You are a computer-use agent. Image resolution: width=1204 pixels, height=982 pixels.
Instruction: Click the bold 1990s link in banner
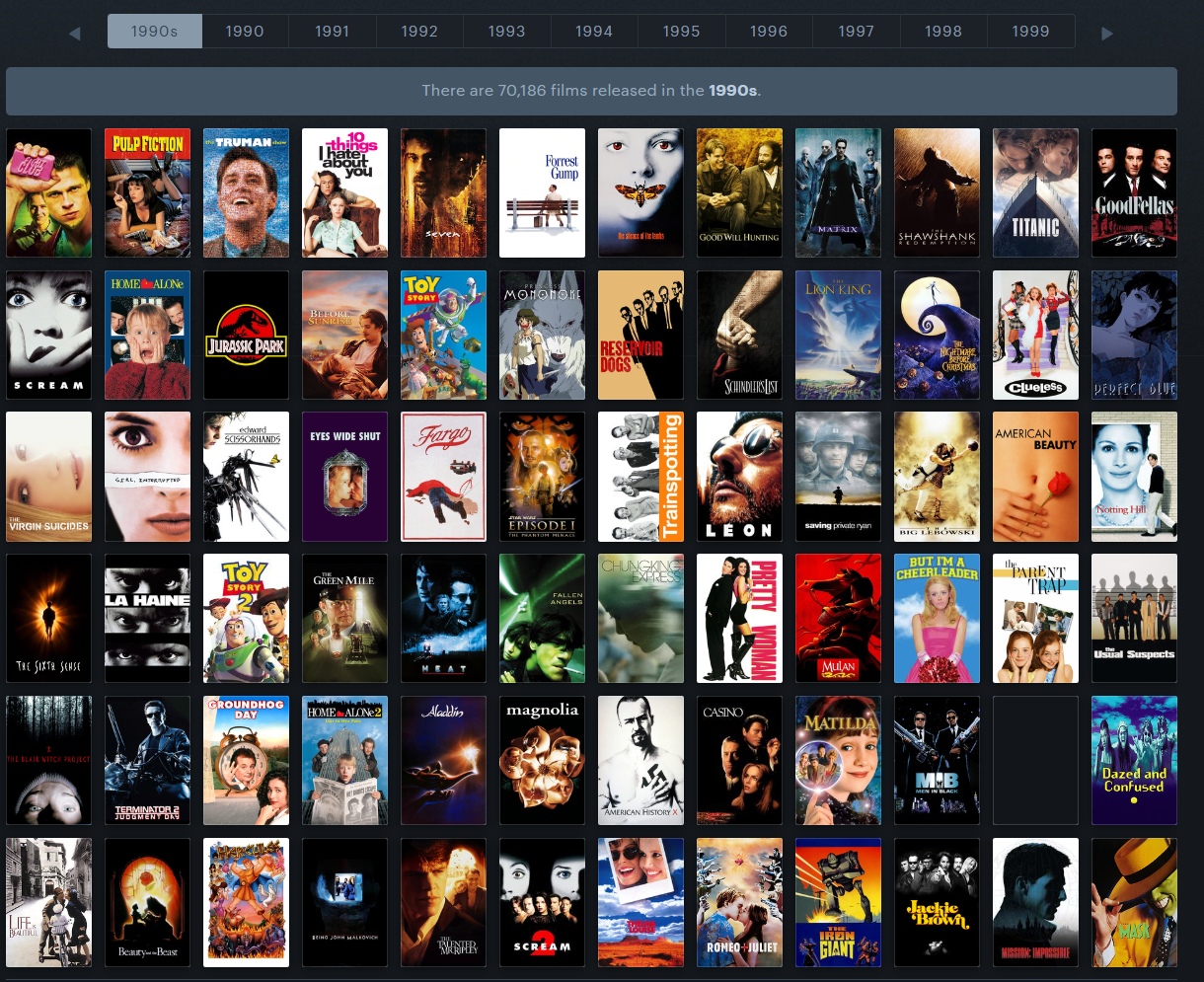tap(732, 91)
